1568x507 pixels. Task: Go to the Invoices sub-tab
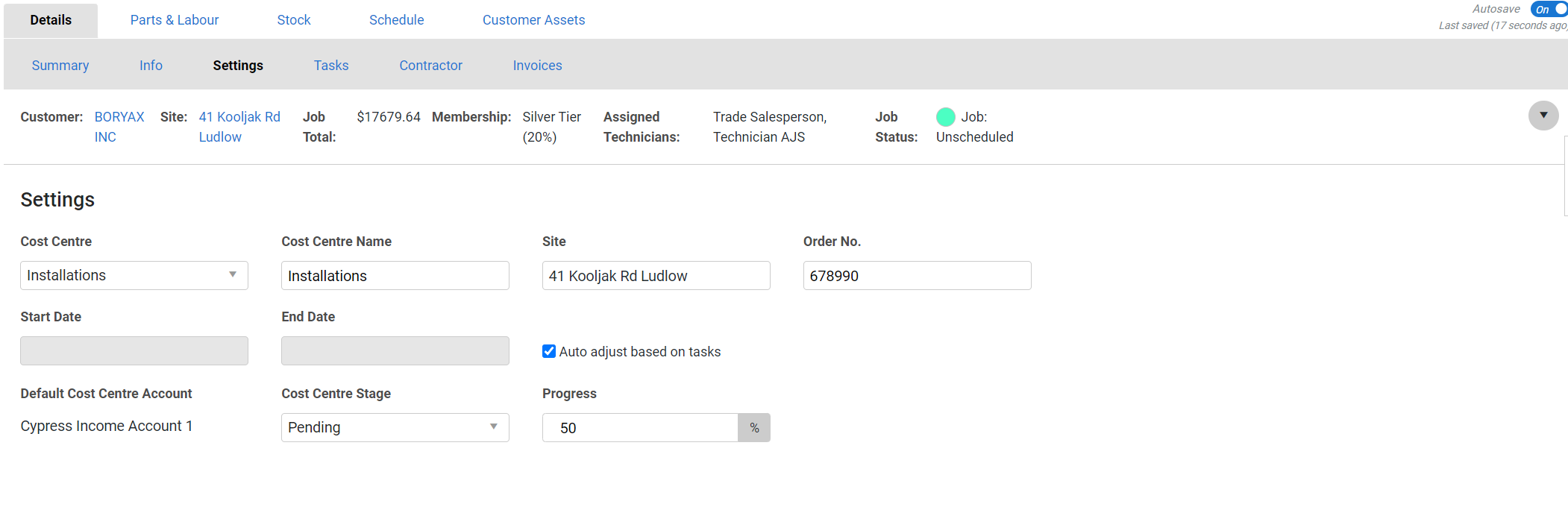pos(537,66)
